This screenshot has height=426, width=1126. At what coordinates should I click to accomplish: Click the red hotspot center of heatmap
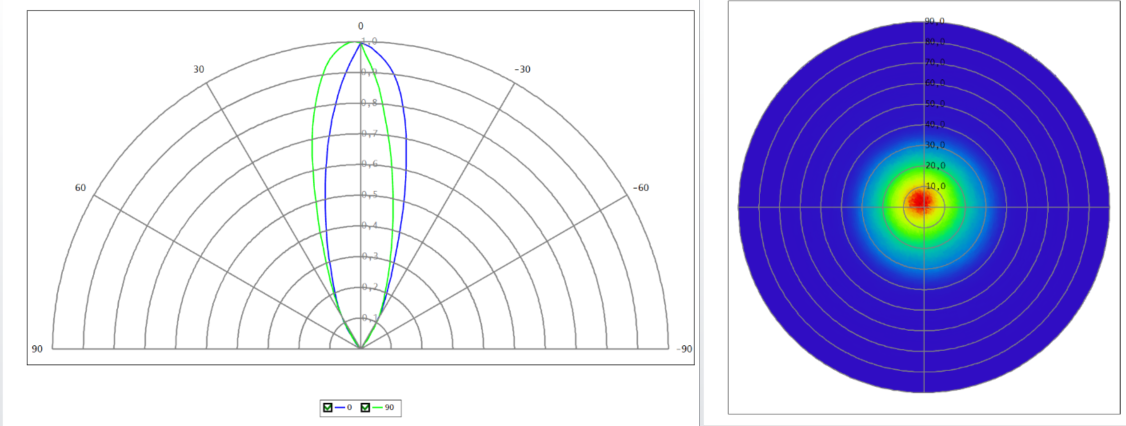[x=919, y=201]
